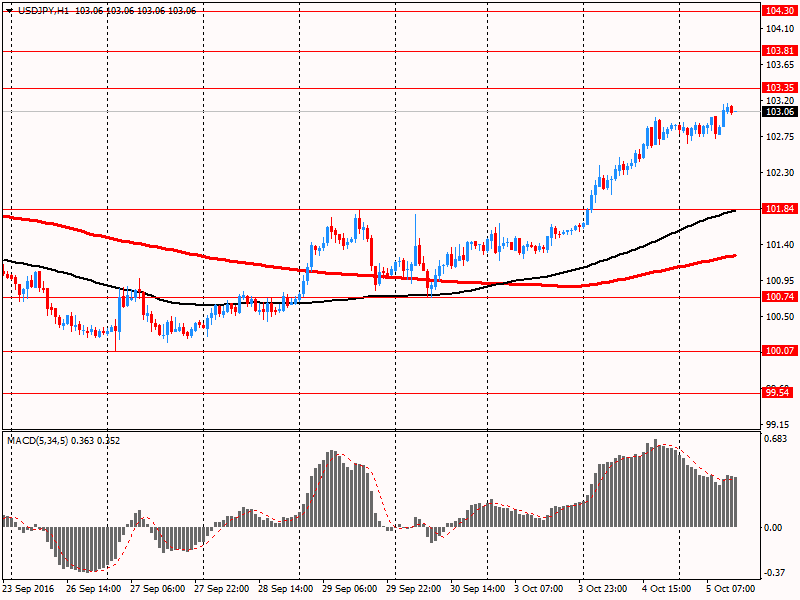The height and width of the screenshot is (600, 800).
Task: Click the 102.30 price scale value
Action: (780, 173)
